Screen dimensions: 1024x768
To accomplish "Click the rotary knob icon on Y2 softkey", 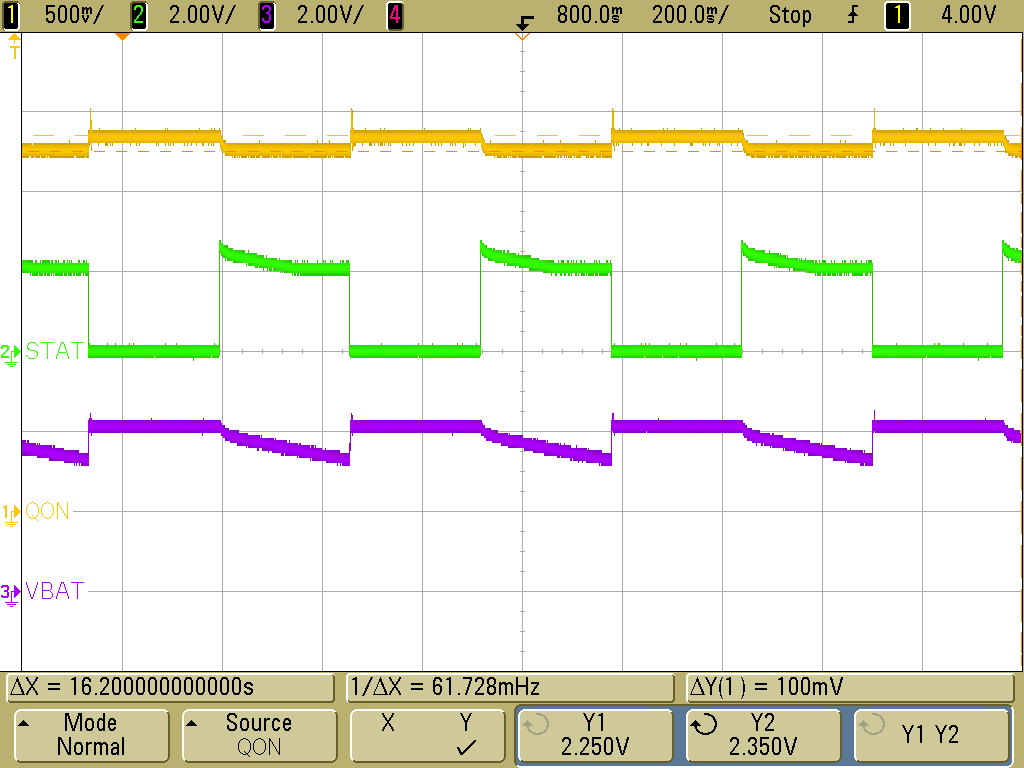I will (704, 724).
